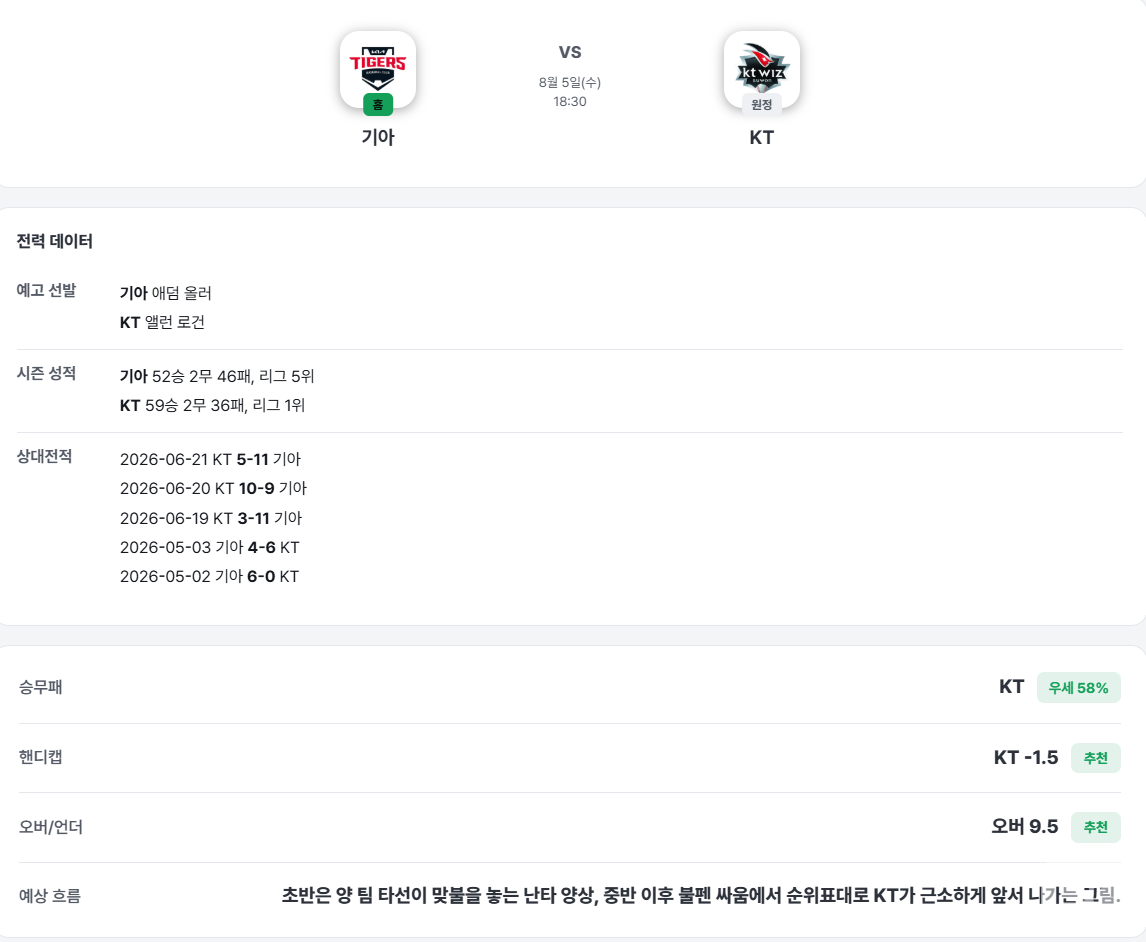
Task: Open the 2026-06-21 KT 5-11 기아 match result
Action: coord(210,459)
